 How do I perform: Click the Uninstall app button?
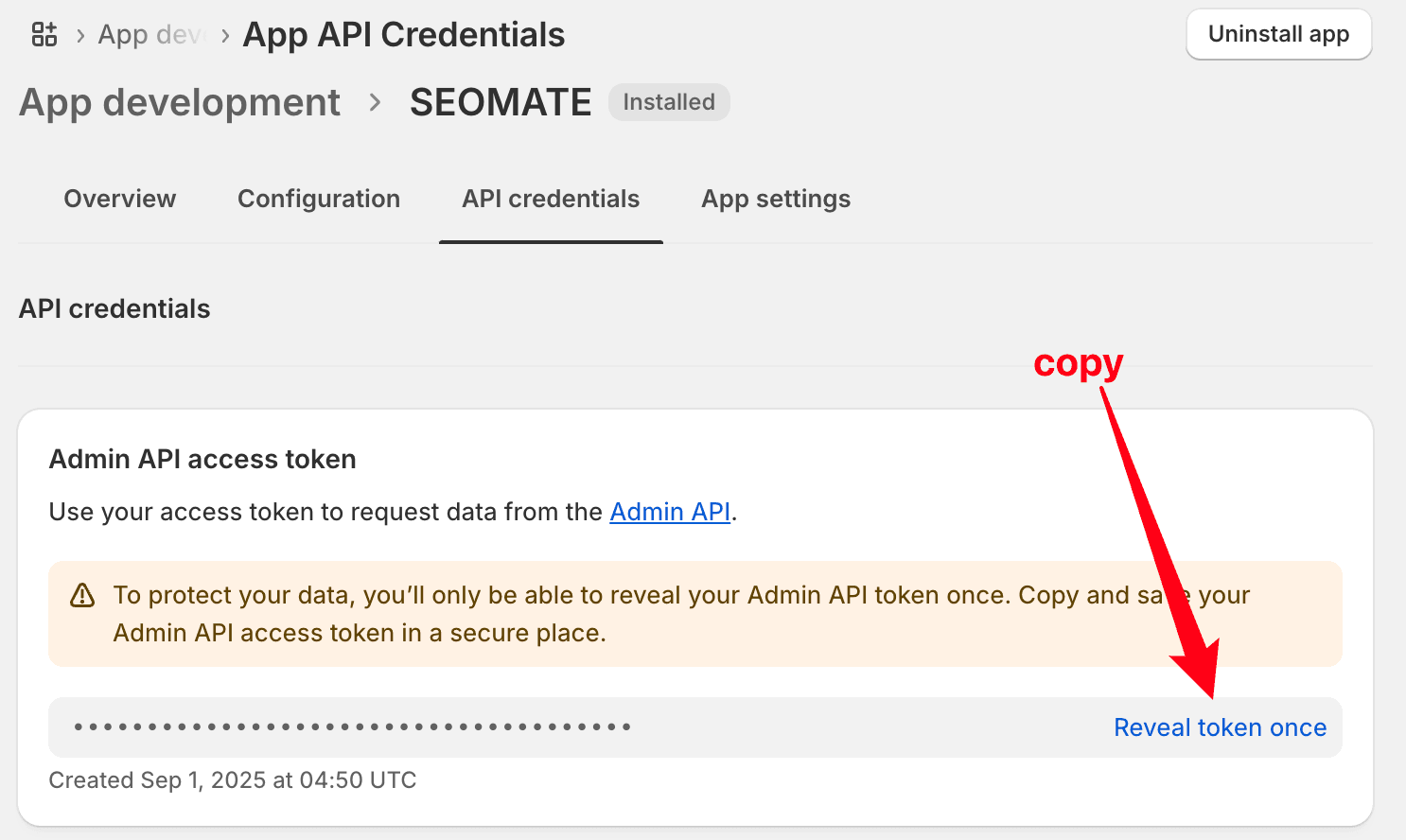[1278, 34]
